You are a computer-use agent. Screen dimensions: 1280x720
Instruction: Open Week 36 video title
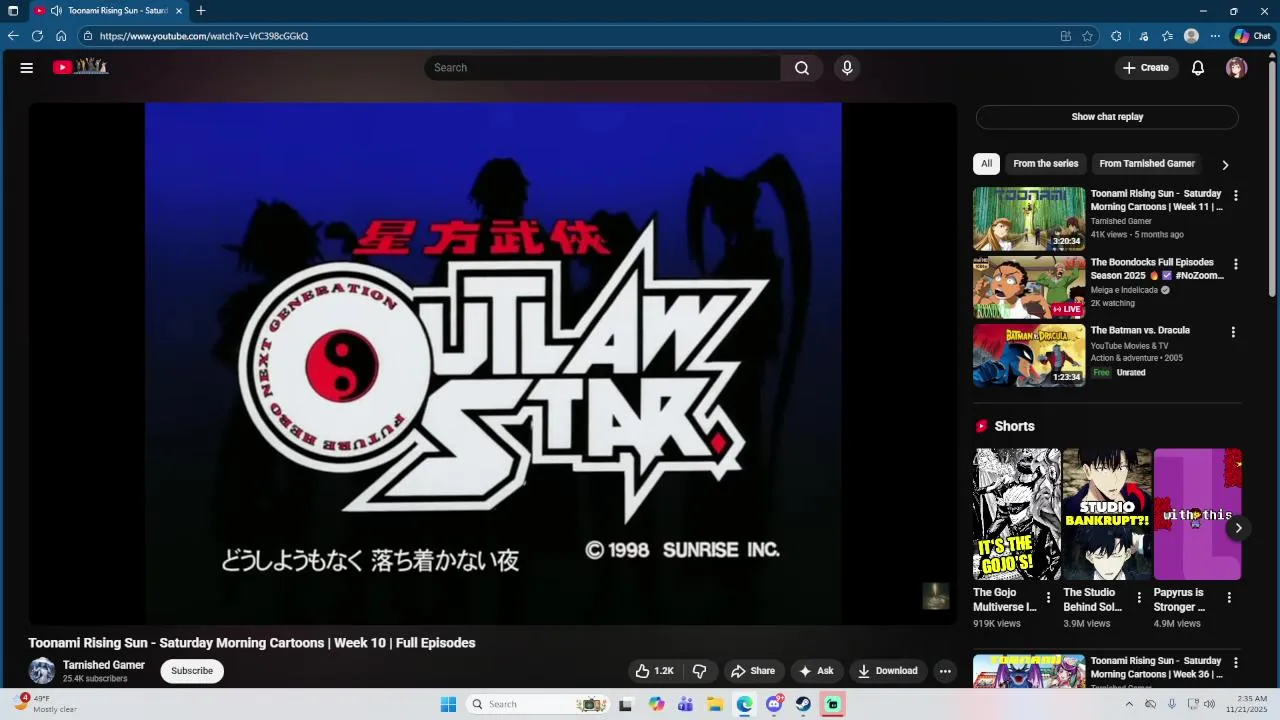tap(1156, 667)
